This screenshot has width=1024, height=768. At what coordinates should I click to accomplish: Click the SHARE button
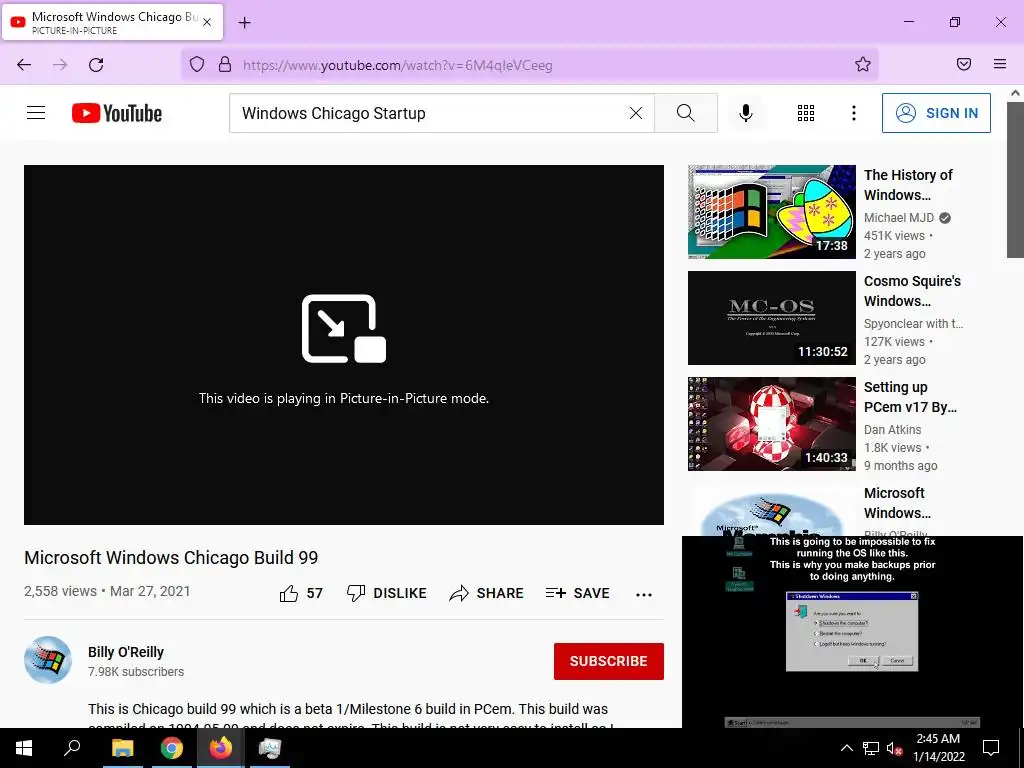click(487, 593)
